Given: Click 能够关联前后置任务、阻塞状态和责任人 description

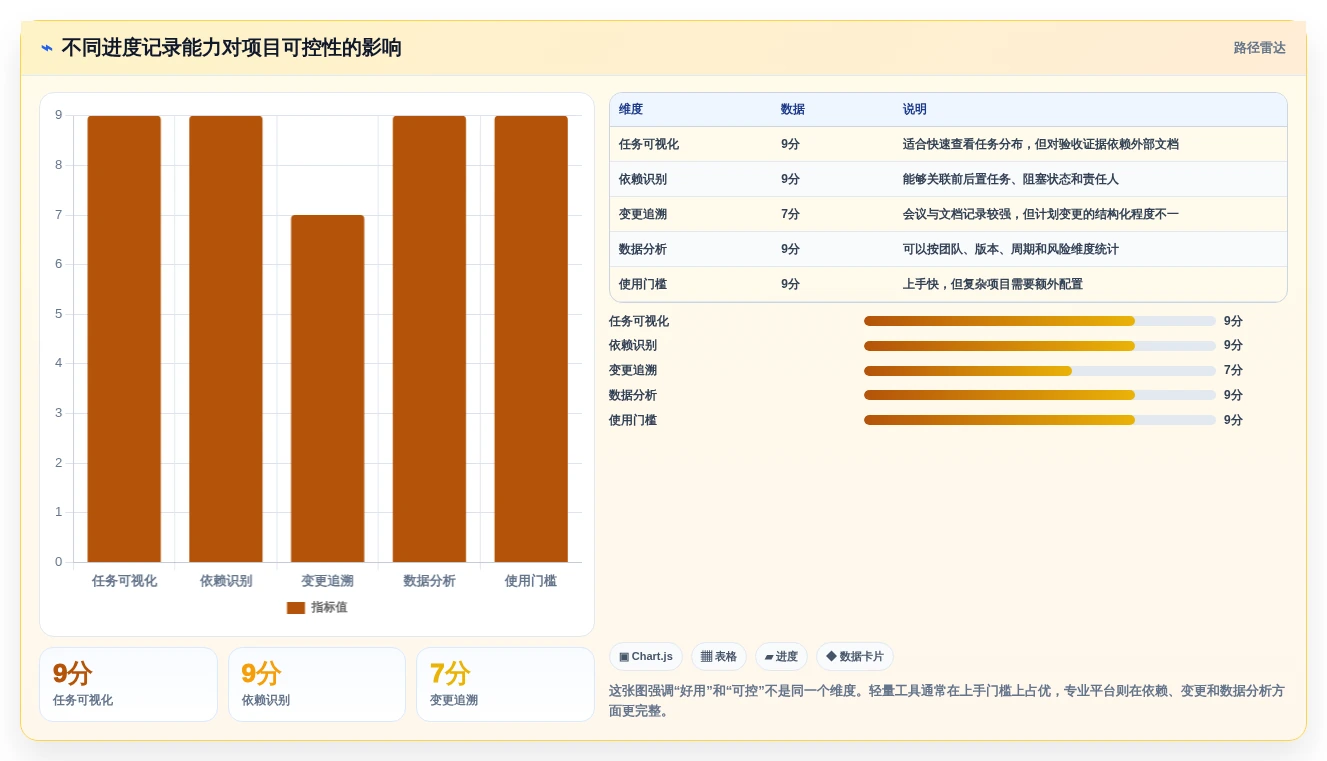Looking at the screenshot, I should point(1011,179).
